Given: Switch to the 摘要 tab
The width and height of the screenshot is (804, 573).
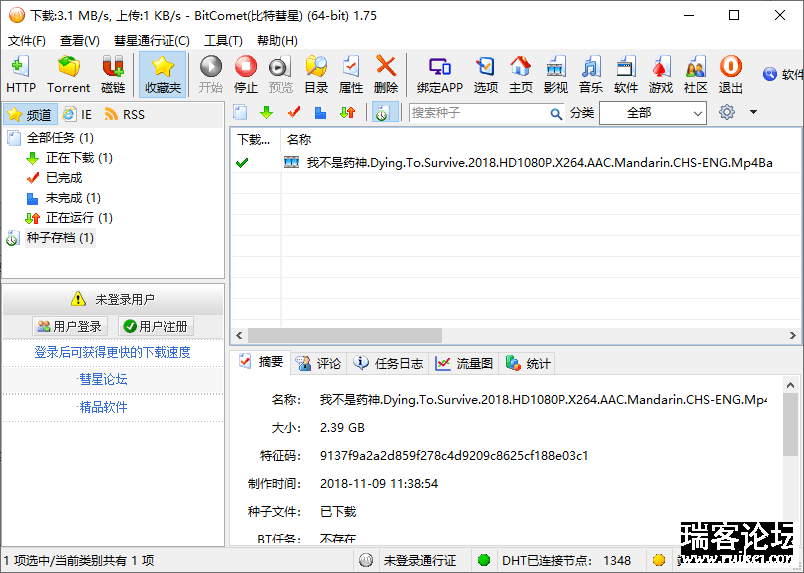Looking at the screenshot, I should 261,362.
